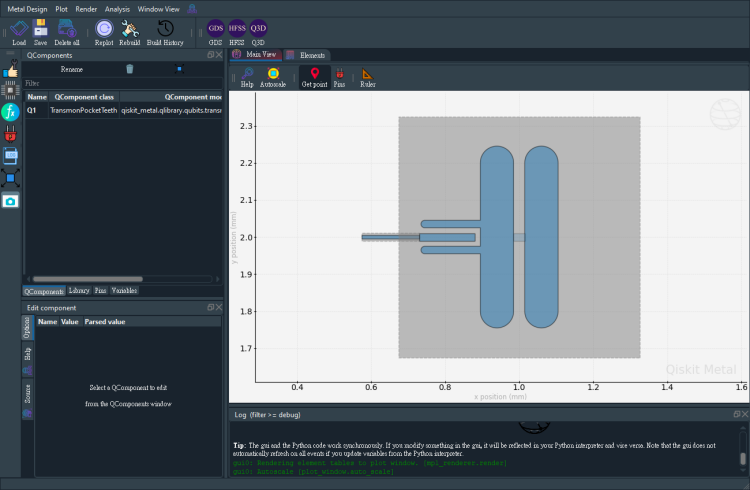Open the Analysis menu
This screenshot has width=750, height=490.
117,9
